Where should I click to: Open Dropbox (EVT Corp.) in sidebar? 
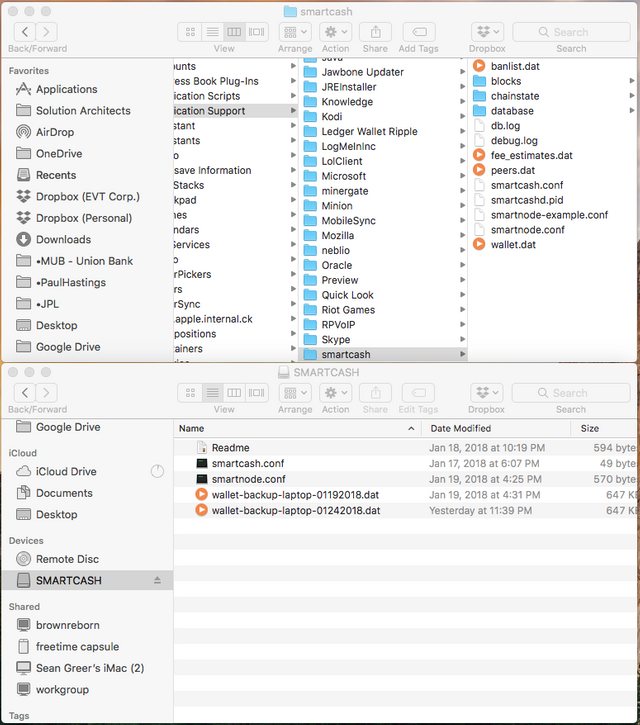pos(87,197)
